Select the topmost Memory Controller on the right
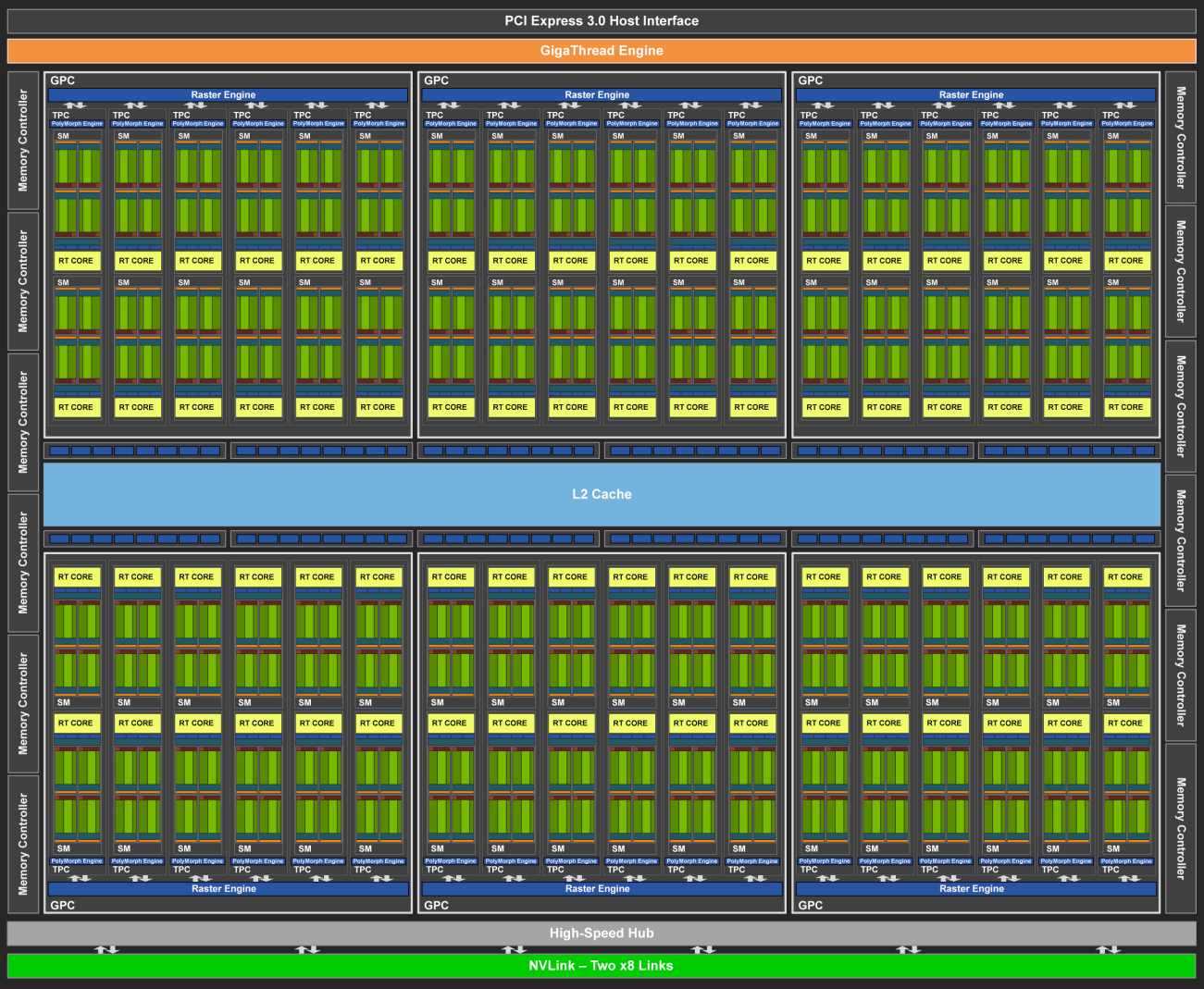Screen dimensions: 1204x989 tap(1180, 137)
